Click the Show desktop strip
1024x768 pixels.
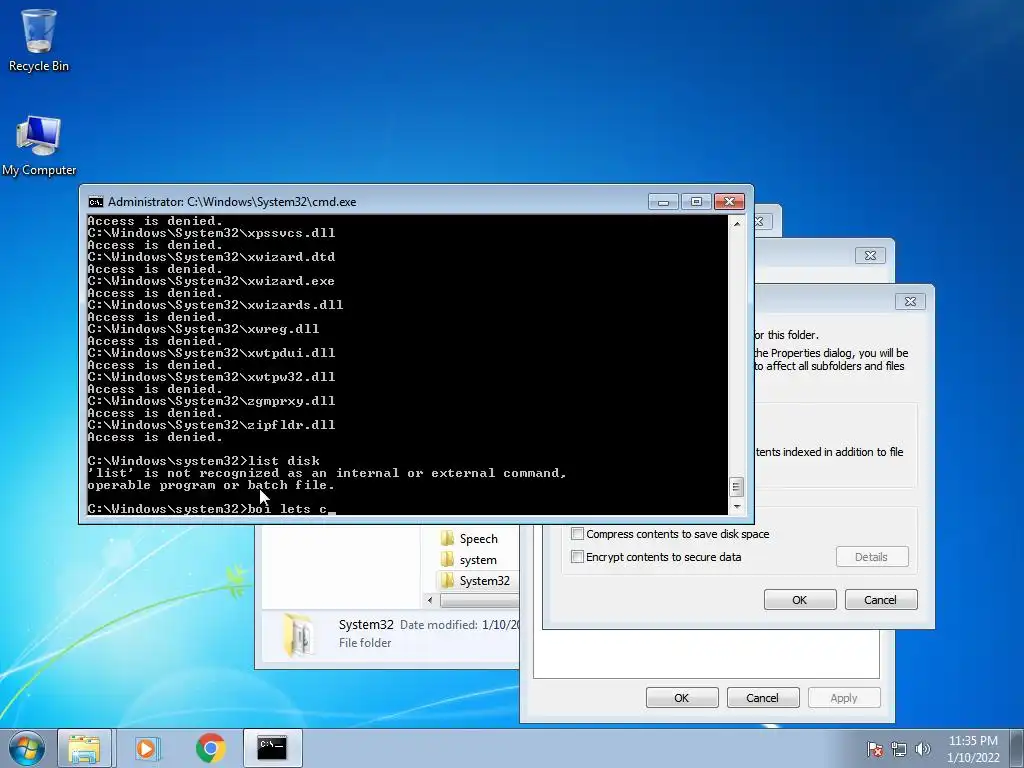(x=1017, y=748)
